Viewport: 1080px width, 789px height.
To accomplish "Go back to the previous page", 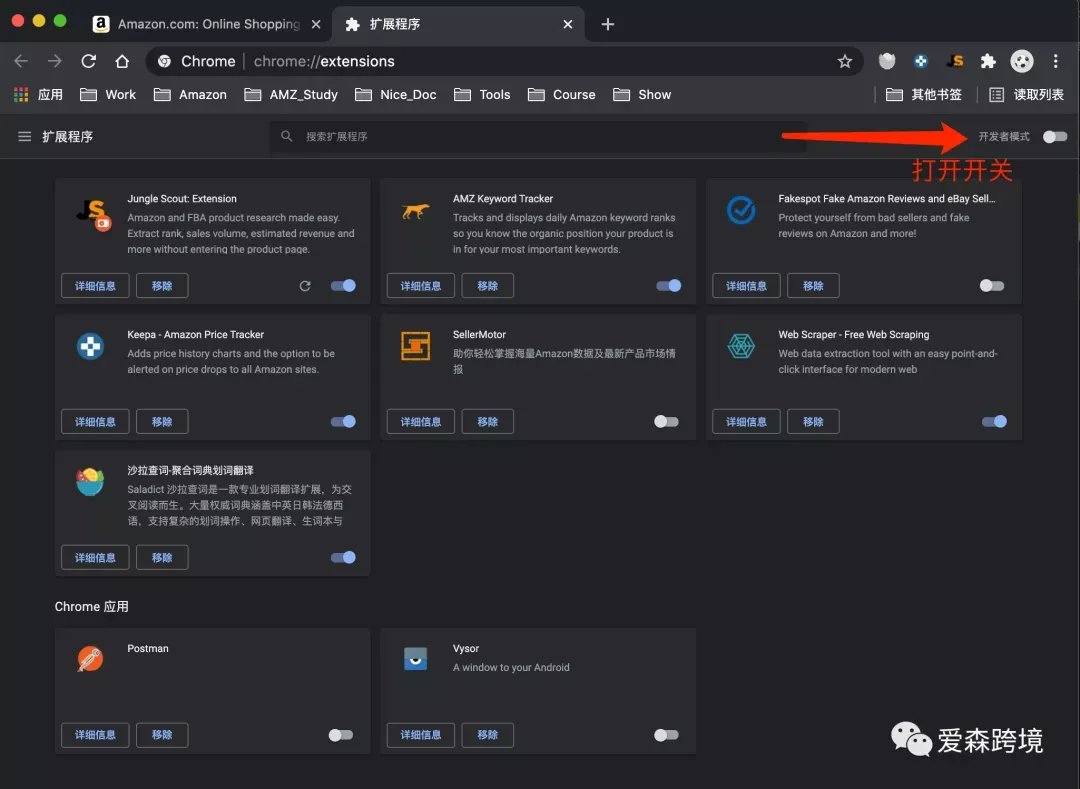I will (21, 61).
